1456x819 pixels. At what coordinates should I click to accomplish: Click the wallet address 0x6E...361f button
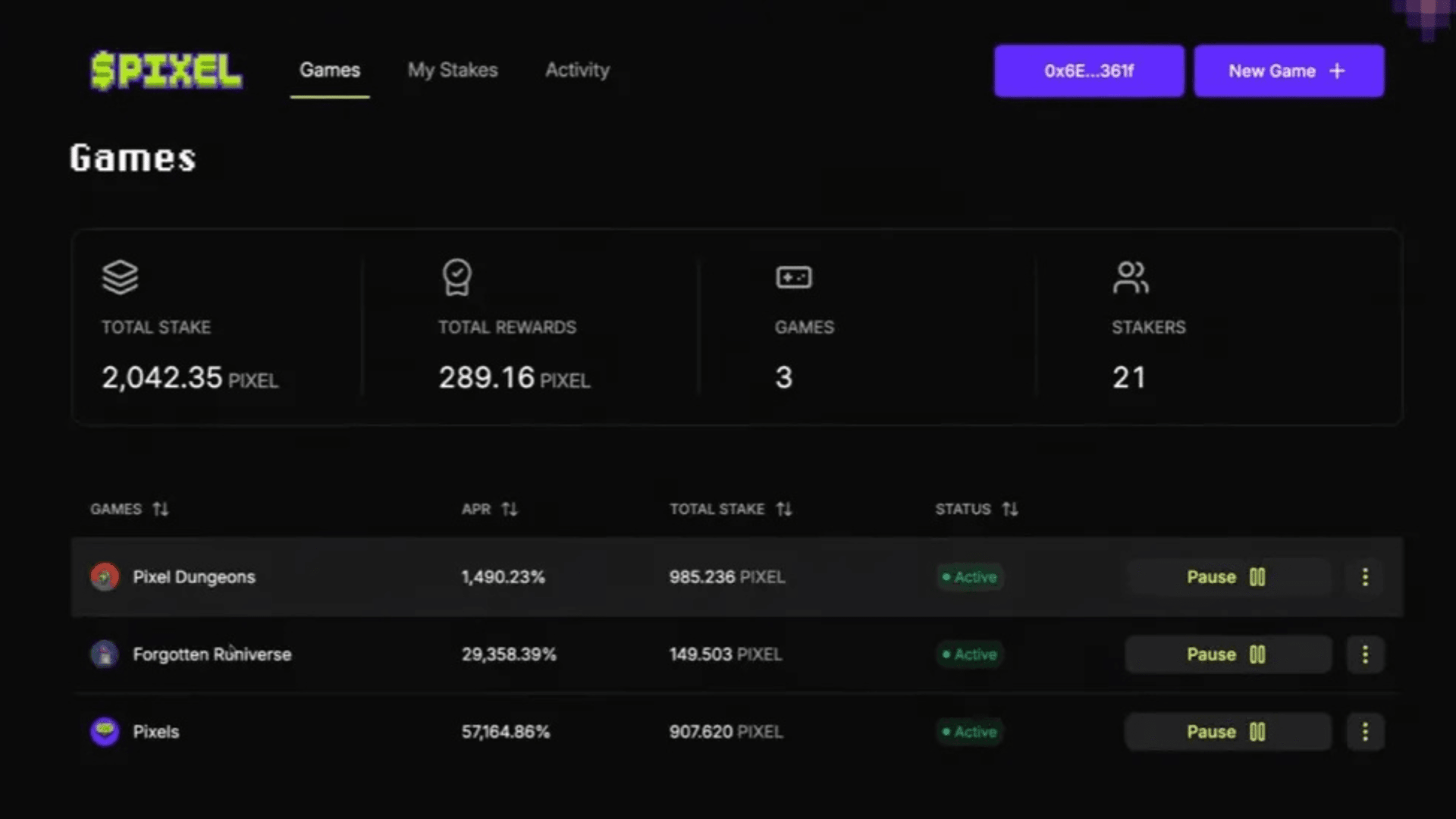click(1089, 71)
